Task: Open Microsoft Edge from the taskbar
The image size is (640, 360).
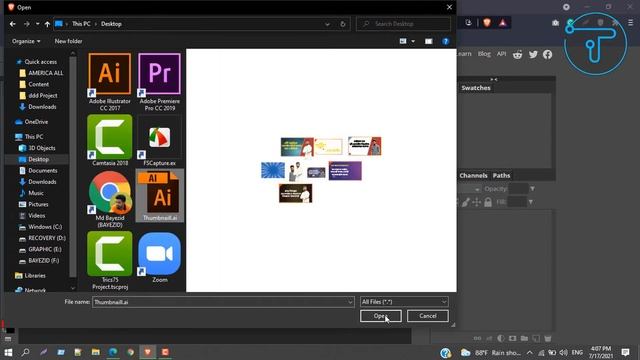Action: (x=113, y=352)
